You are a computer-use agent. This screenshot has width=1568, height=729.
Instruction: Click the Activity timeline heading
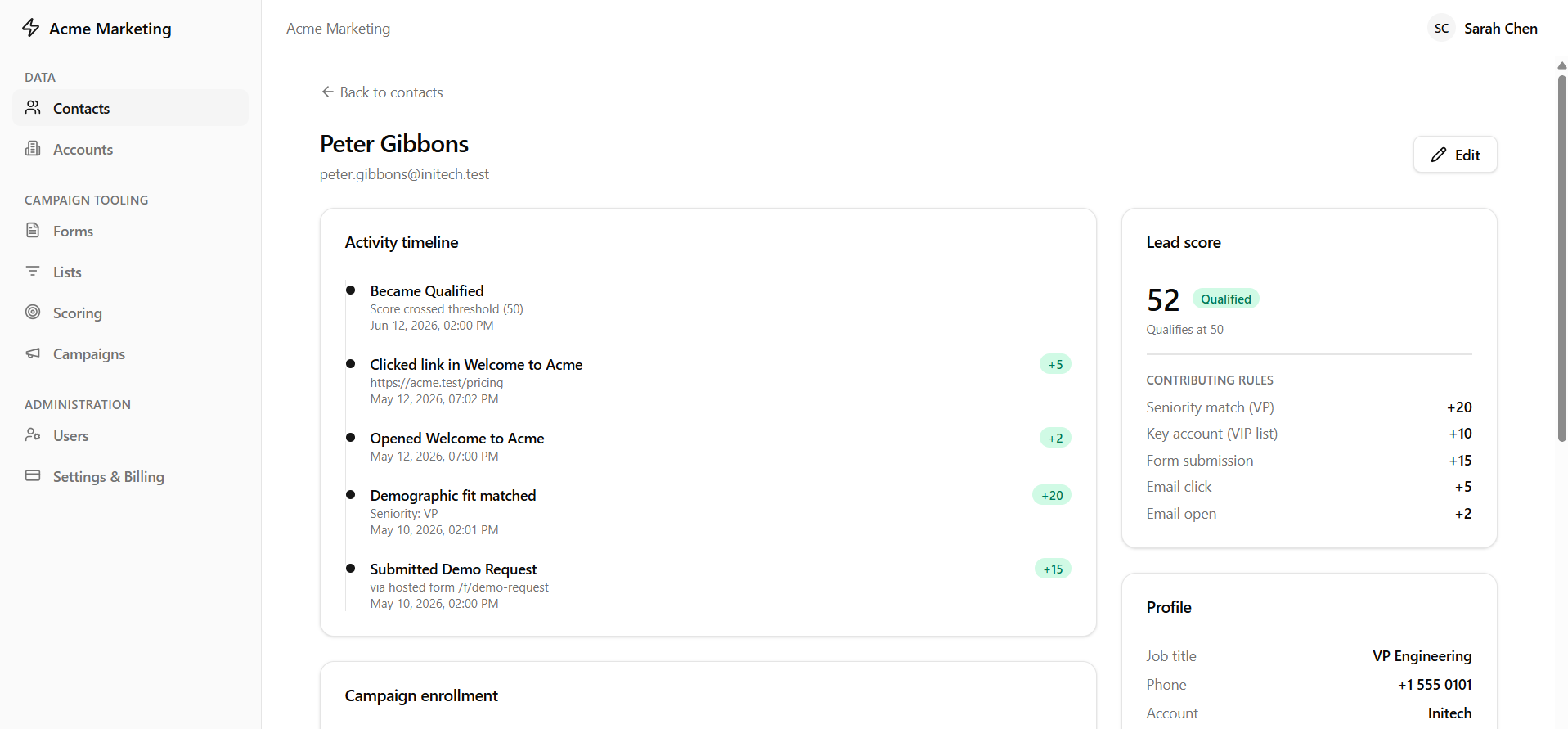(401, 242)
